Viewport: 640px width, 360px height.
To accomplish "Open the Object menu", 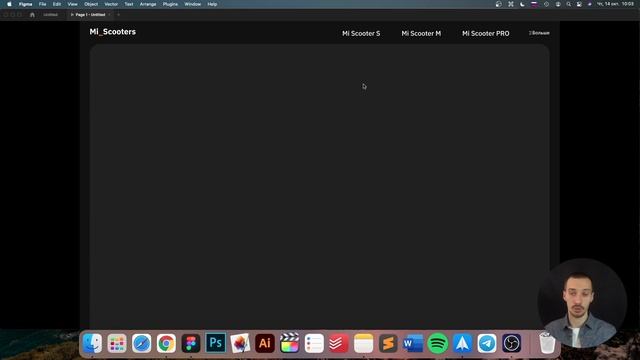I will 91,4.
